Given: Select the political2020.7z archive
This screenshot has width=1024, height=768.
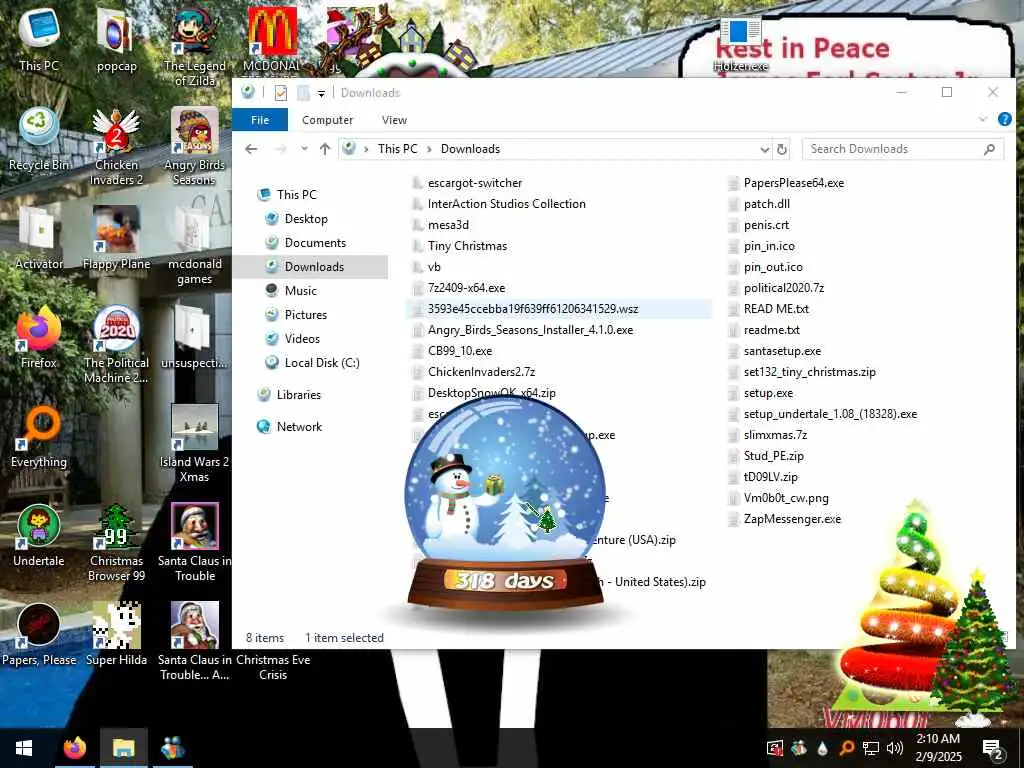Looking at the screenshot, I should pos(784,288).
